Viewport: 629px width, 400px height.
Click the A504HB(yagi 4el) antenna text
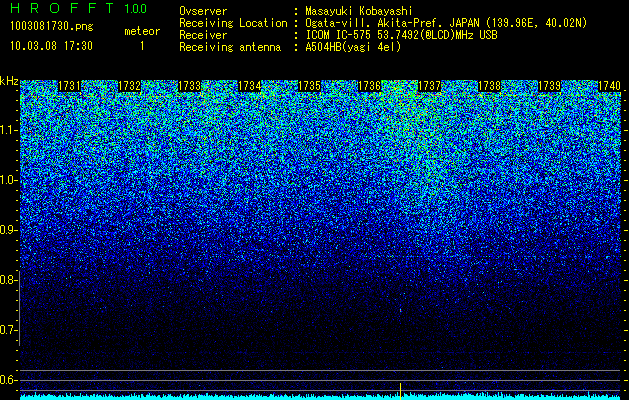(353, 47)
